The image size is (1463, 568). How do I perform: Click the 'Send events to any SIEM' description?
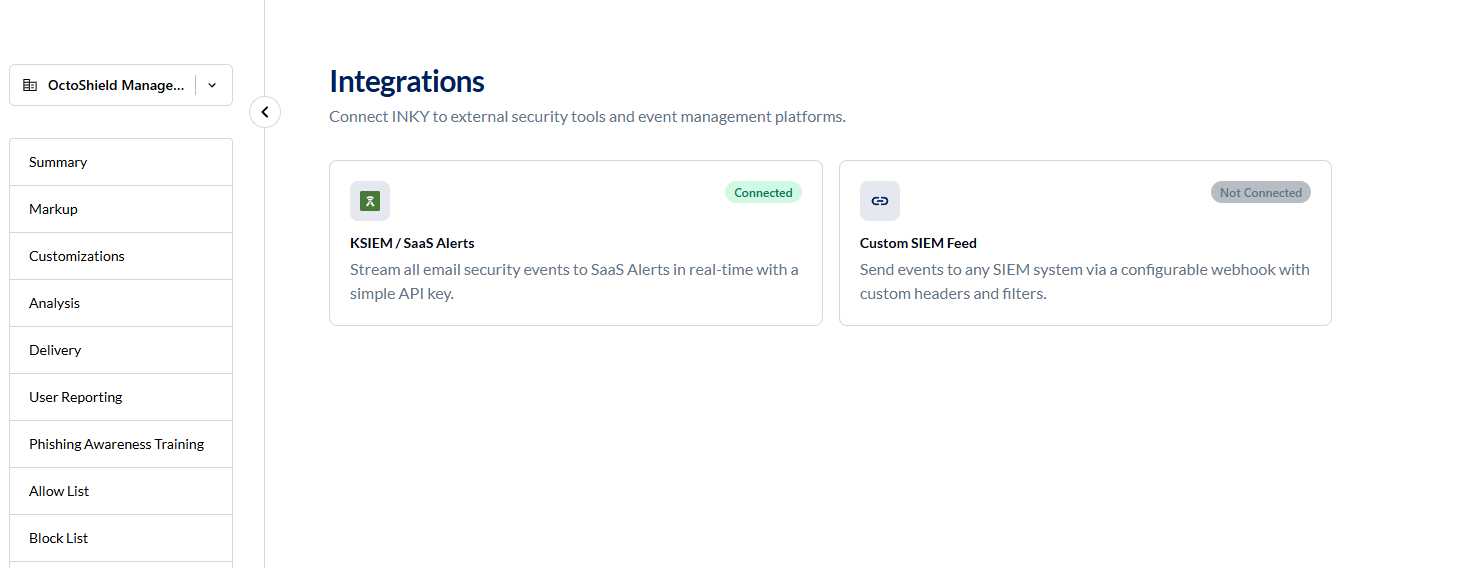pyautogui.click(x=1085, y=282)
